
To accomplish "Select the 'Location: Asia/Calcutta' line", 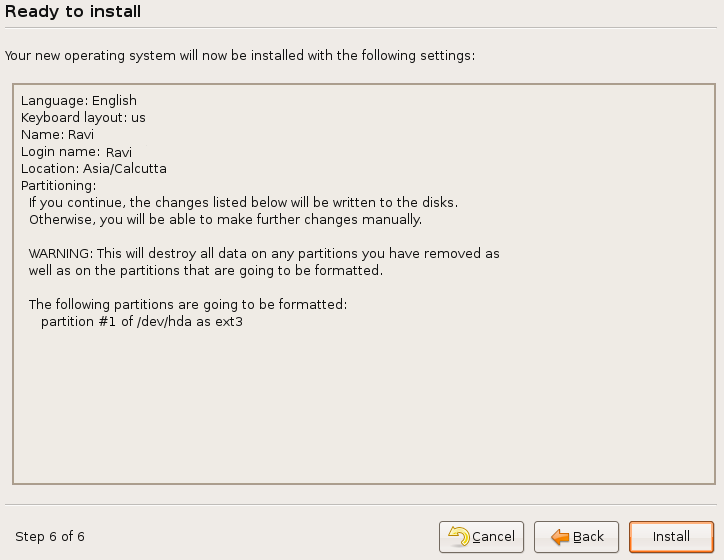I will coord(94,169).
